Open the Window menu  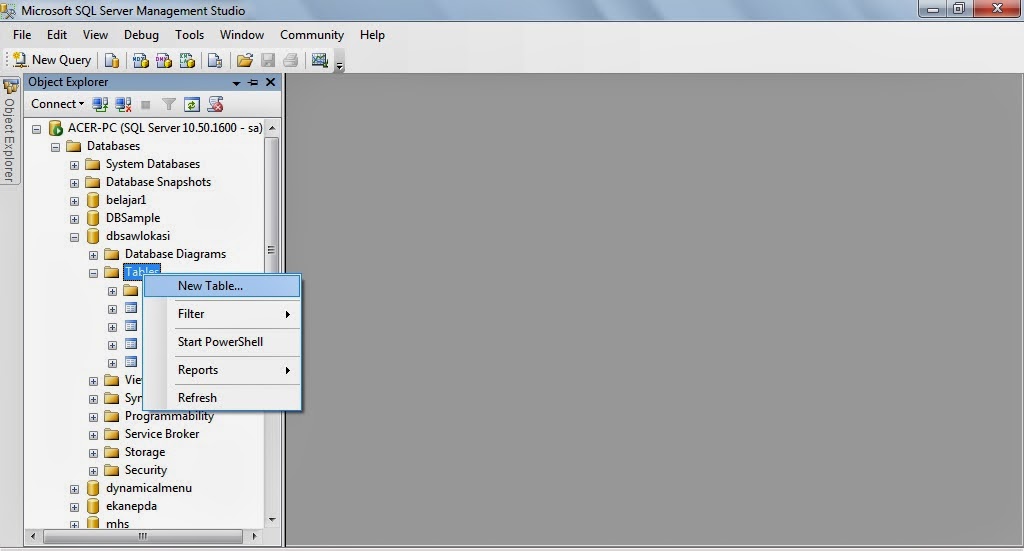[x=242, y=35]
